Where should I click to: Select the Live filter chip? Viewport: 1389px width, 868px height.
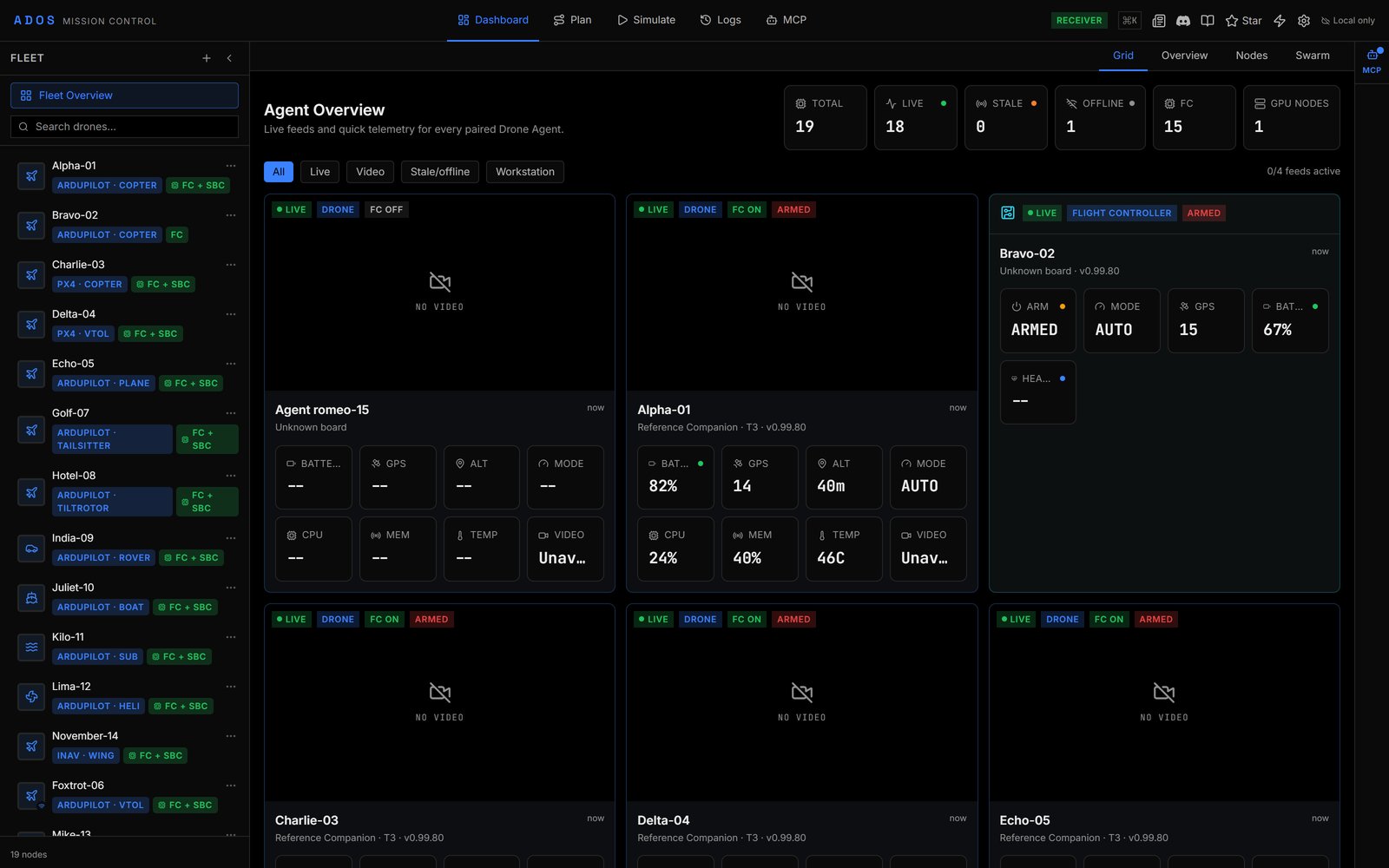pos(319,172)
